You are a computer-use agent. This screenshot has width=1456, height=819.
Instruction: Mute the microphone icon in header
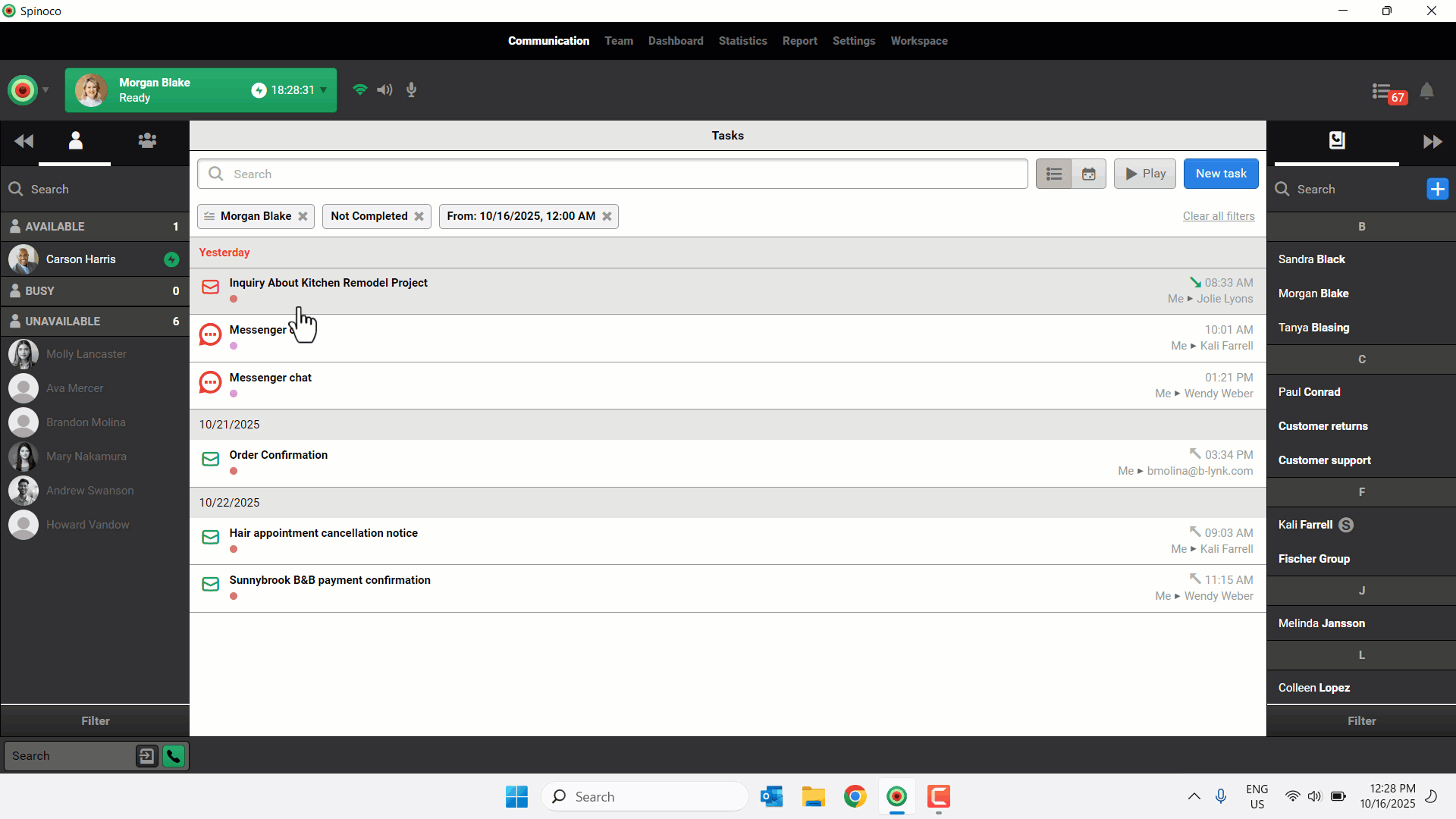point(411,90)
